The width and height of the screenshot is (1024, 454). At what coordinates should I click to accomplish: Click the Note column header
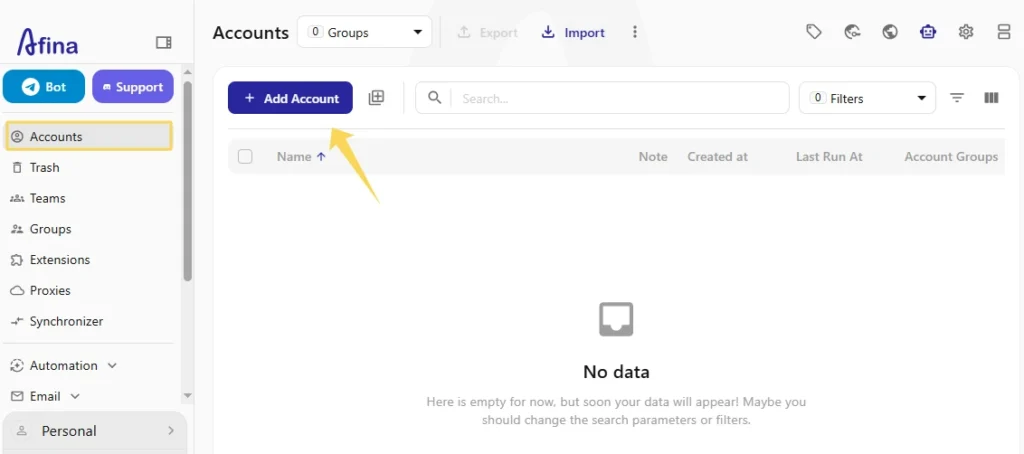pyautogui.click(x=653, y=157)
